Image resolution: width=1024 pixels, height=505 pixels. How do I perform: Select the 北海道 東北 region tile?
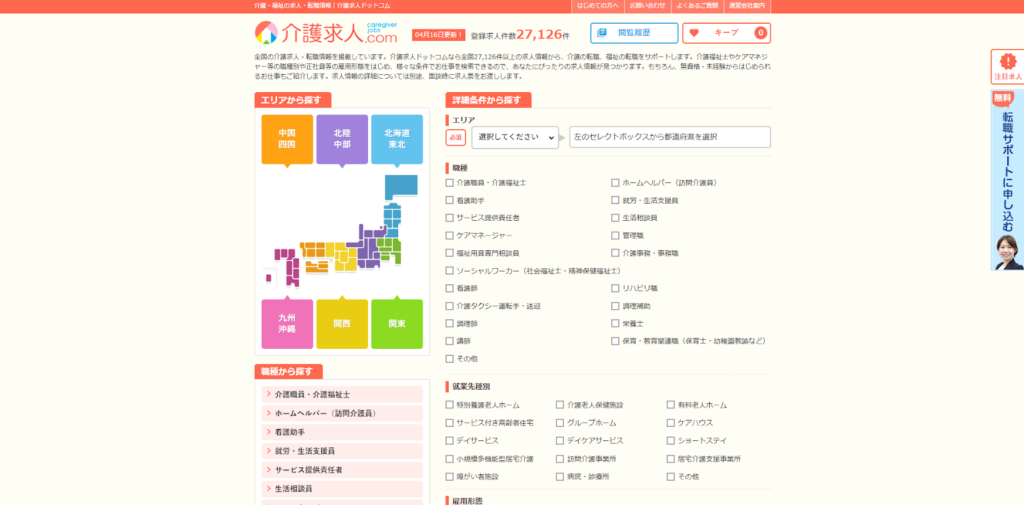397,139
